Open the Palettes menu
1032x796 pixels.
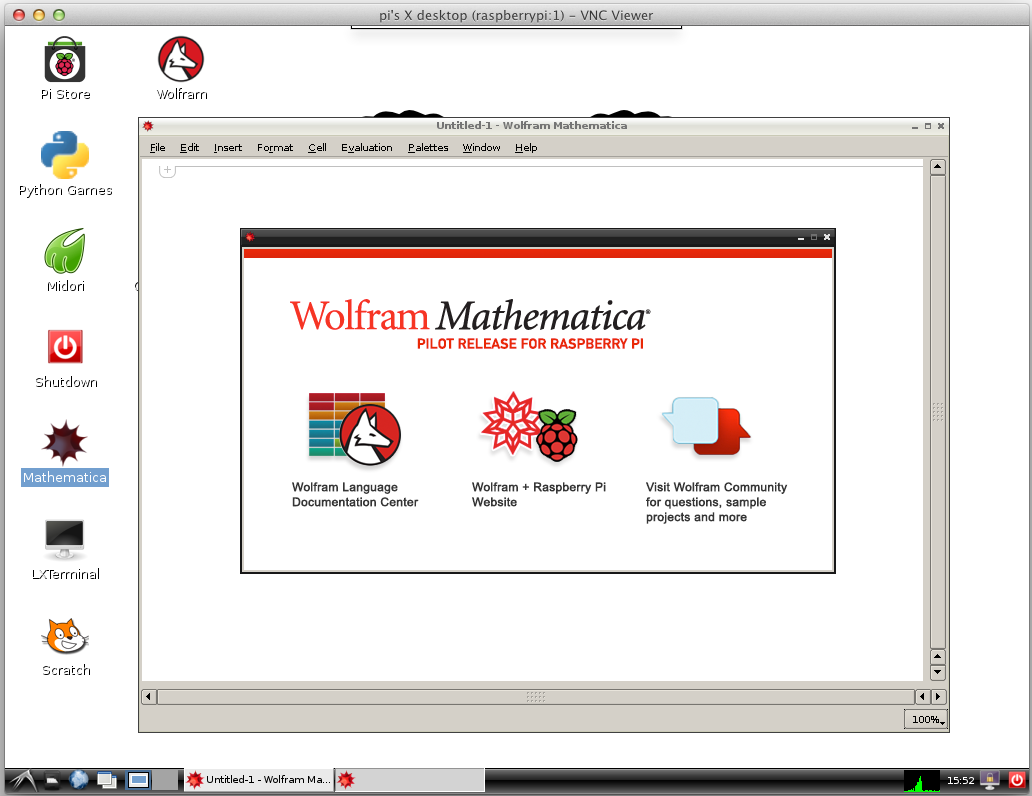(x=428, y=147)
